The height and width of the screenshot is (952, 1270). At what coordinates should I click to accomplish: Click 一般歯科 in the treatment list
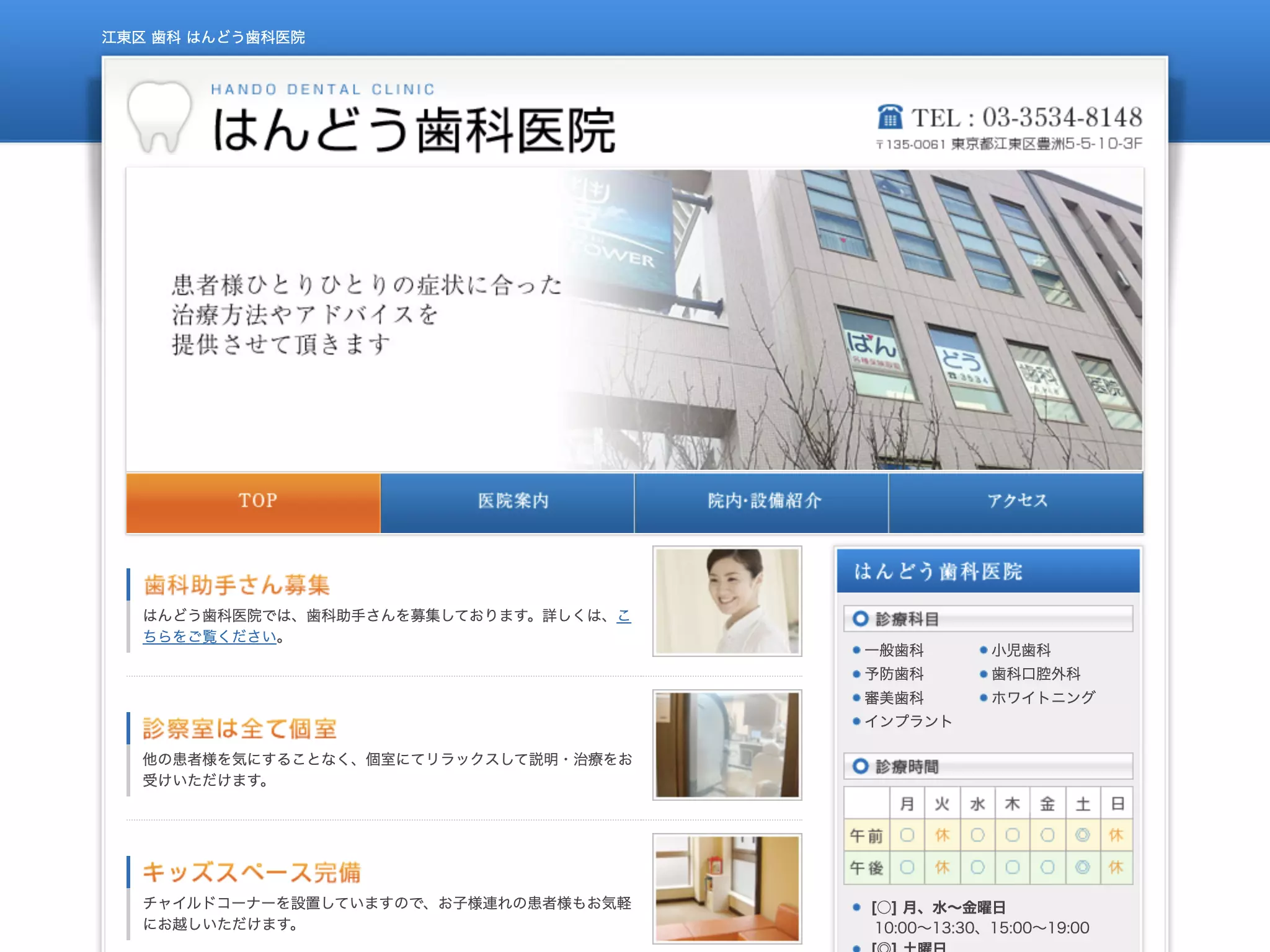(x=894, y=650)
